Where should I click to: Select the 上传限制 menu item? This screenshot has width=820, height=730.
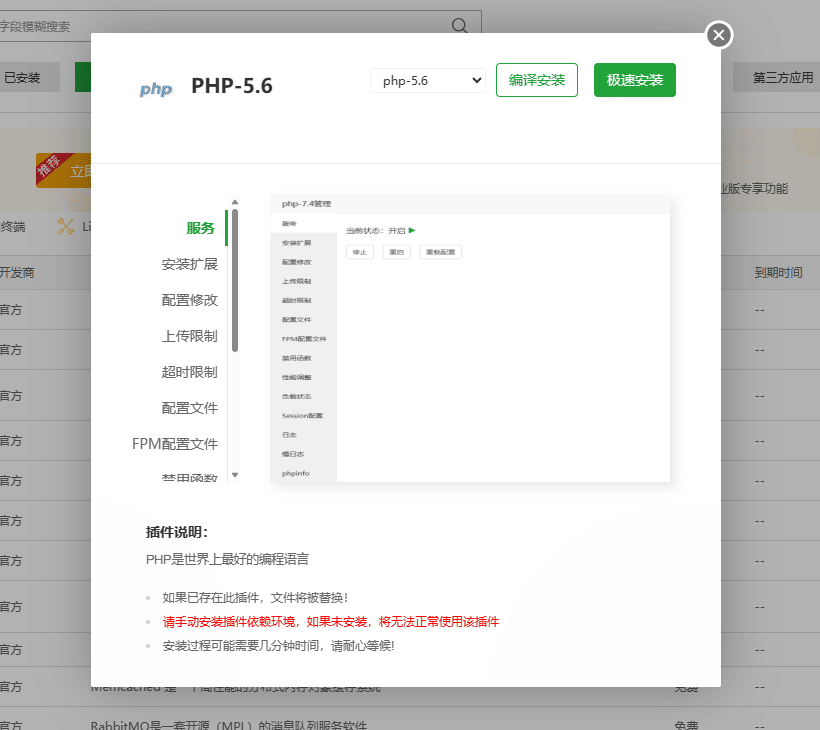click(189, 336)
